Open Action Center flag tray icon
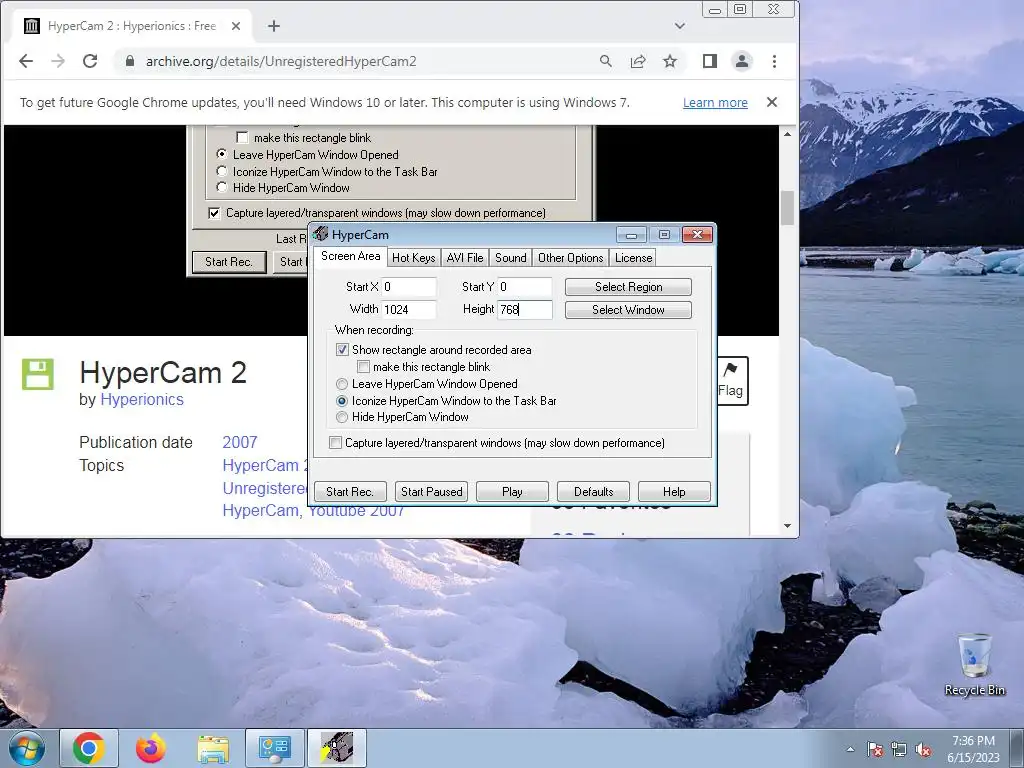1024x768 pixels. pos(875,749)
